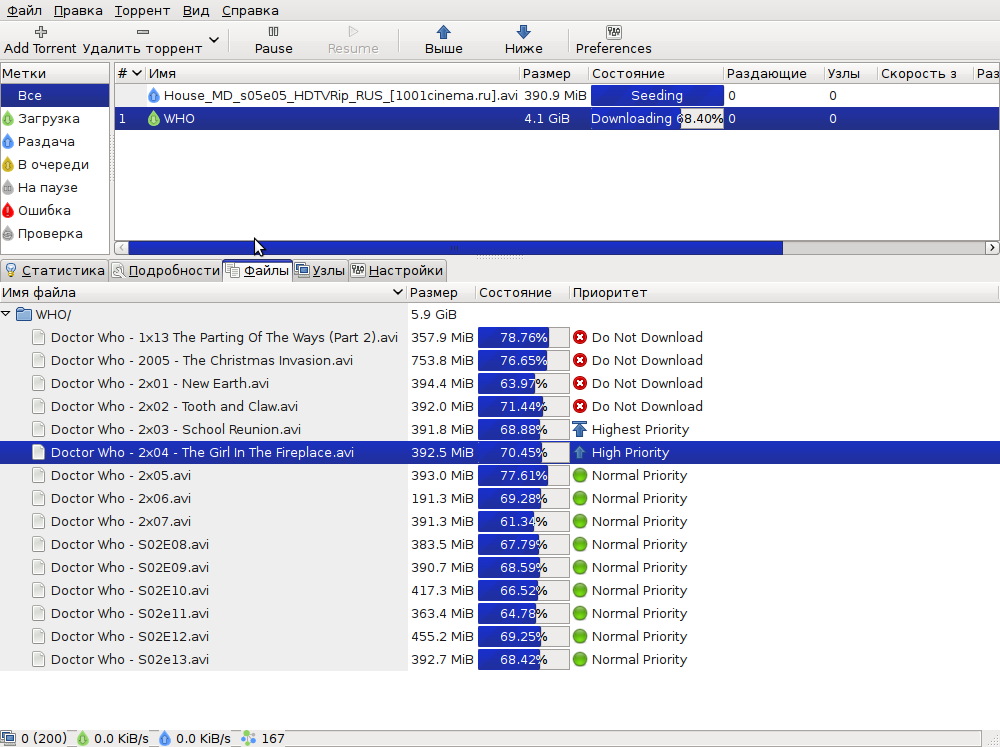Click Do Not Download icon for Christmas Invasion
The width and height of the screenshot is (1000, 747).
tap(580, 360)
